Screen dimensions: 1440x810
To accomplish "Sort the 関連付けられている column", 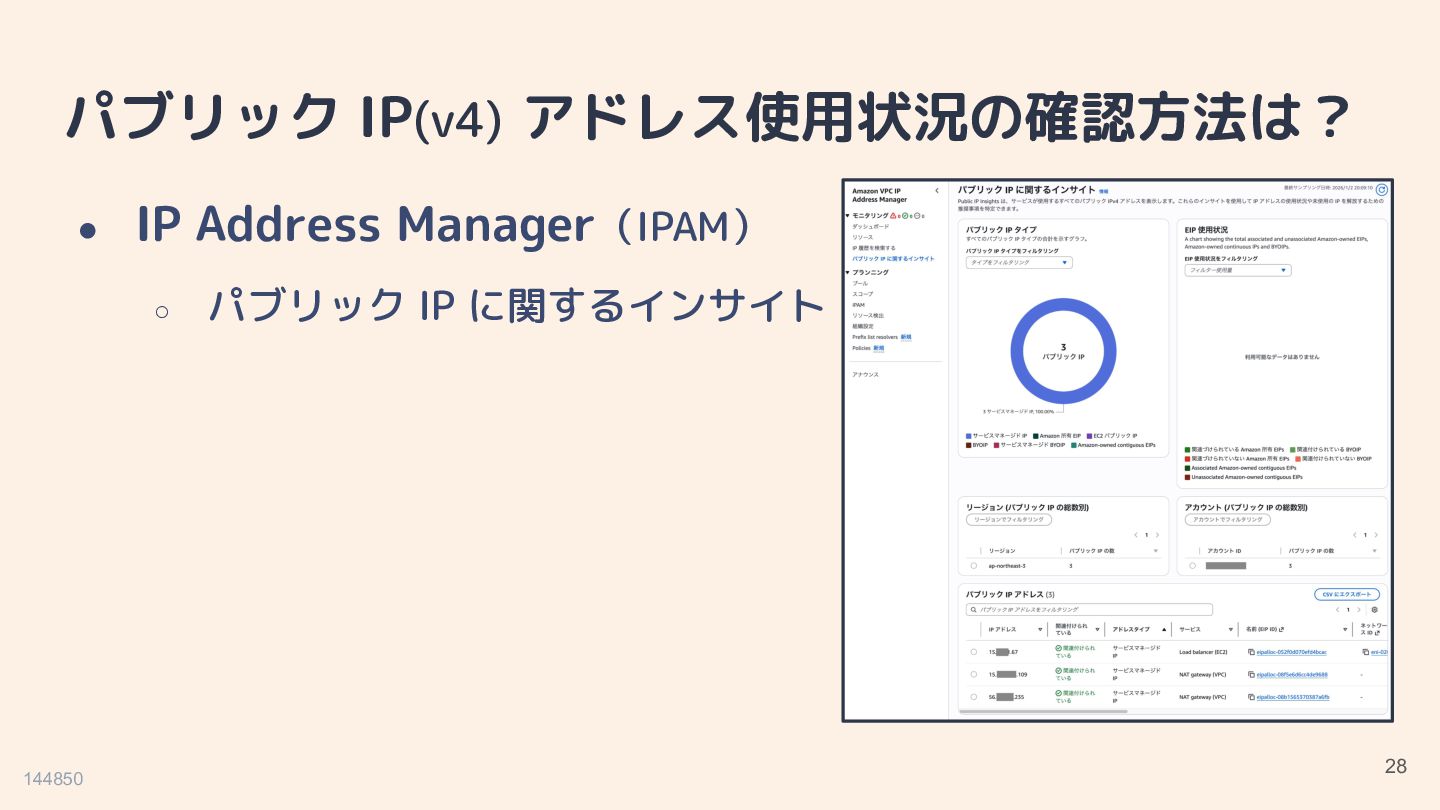I will tap(1099, 630).
